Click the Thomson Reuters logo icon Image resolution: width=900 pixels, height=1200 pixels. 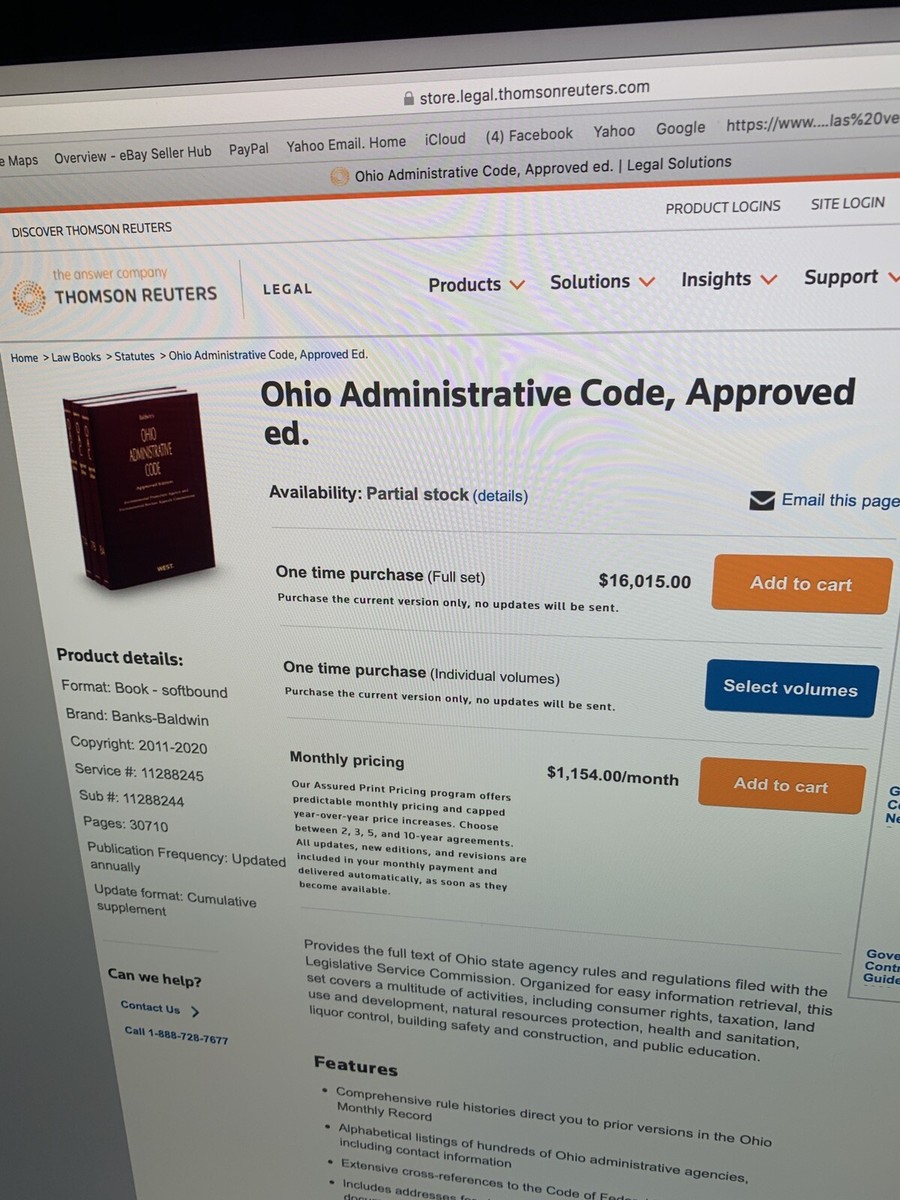tap(28, 297)
